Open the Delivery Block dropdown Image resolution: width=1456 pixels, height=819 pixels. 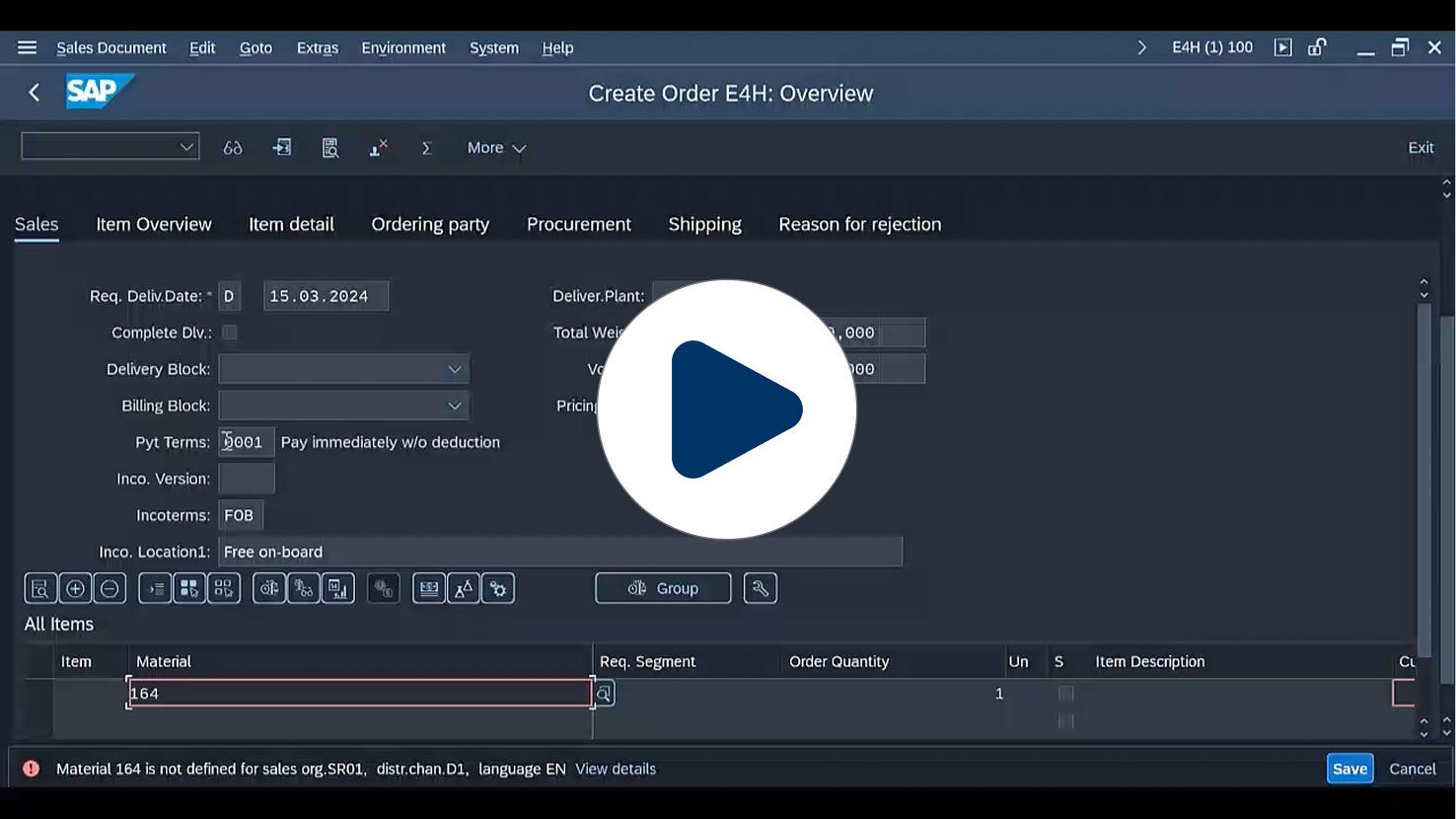(x=455, y=369)
